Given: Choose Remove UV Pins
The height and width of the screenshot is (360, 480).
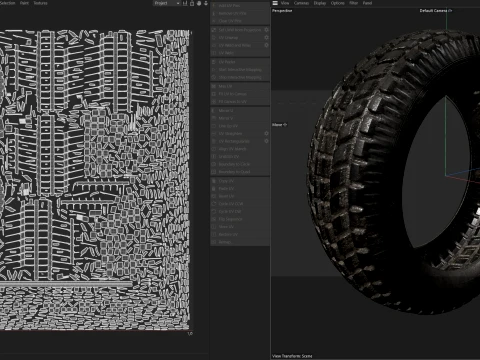Looking at the screenshot, I should [x=240, y=13].
